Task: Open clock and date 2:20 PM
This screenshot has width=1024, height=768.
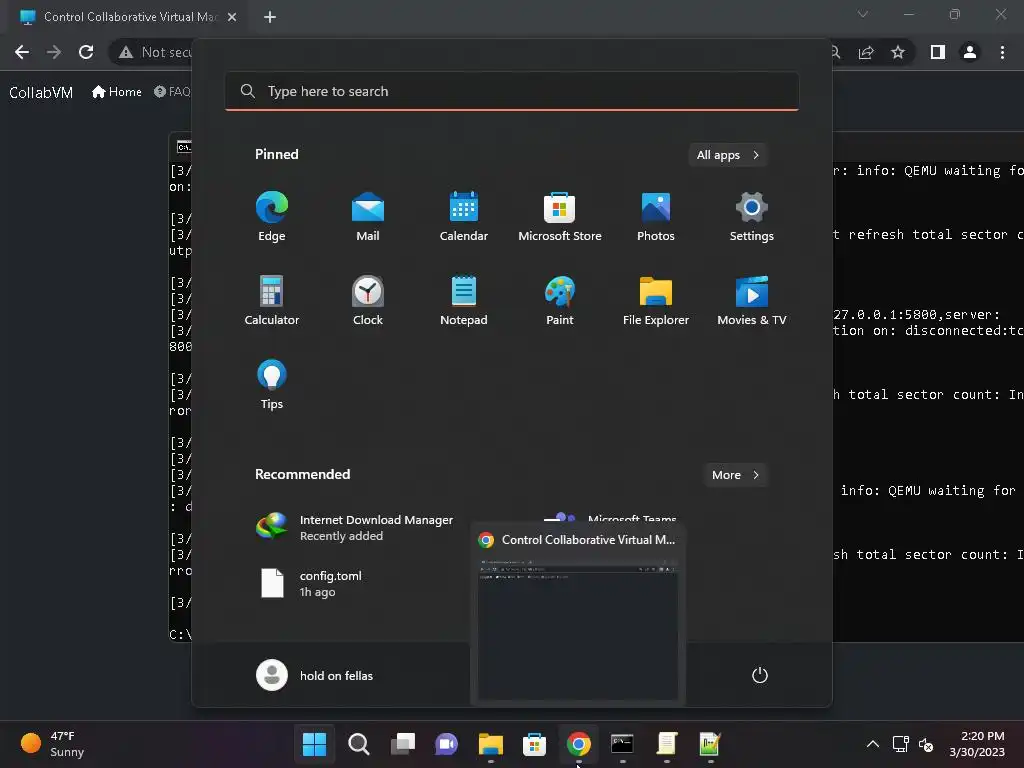Action: [x=977, y=744]
